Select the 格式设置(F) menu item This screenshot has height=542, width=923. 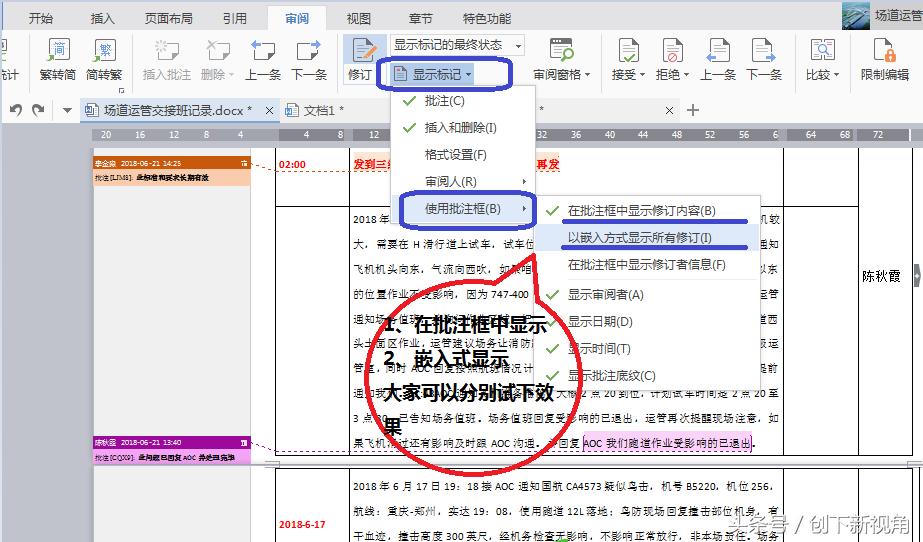[x=463, y=155]
